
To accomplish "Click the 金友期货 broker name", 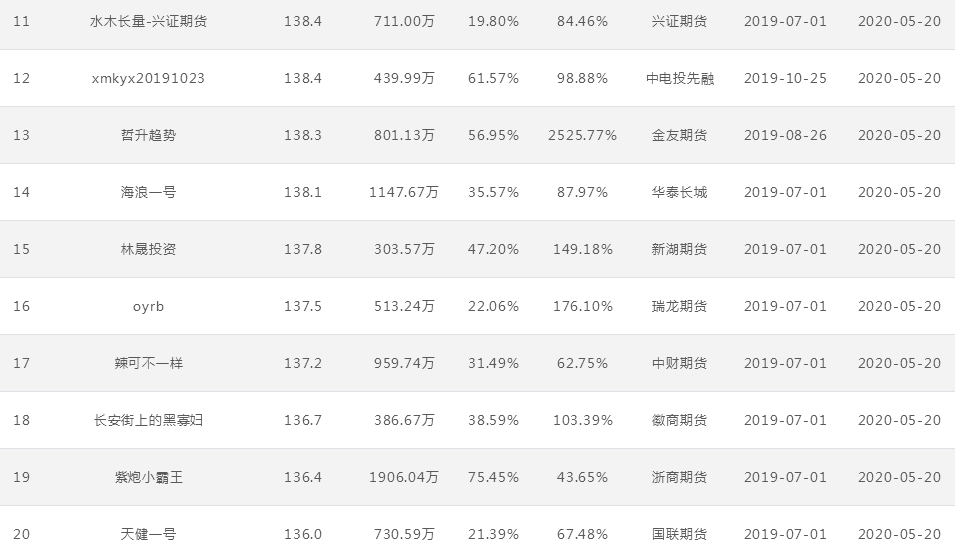I will 679,135.
